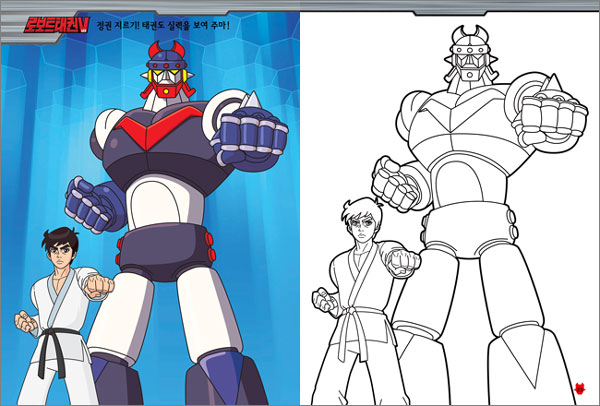Click the small red robot-head page marker
Viewport: 600px width, 406px height.
(x=580, y=388)
